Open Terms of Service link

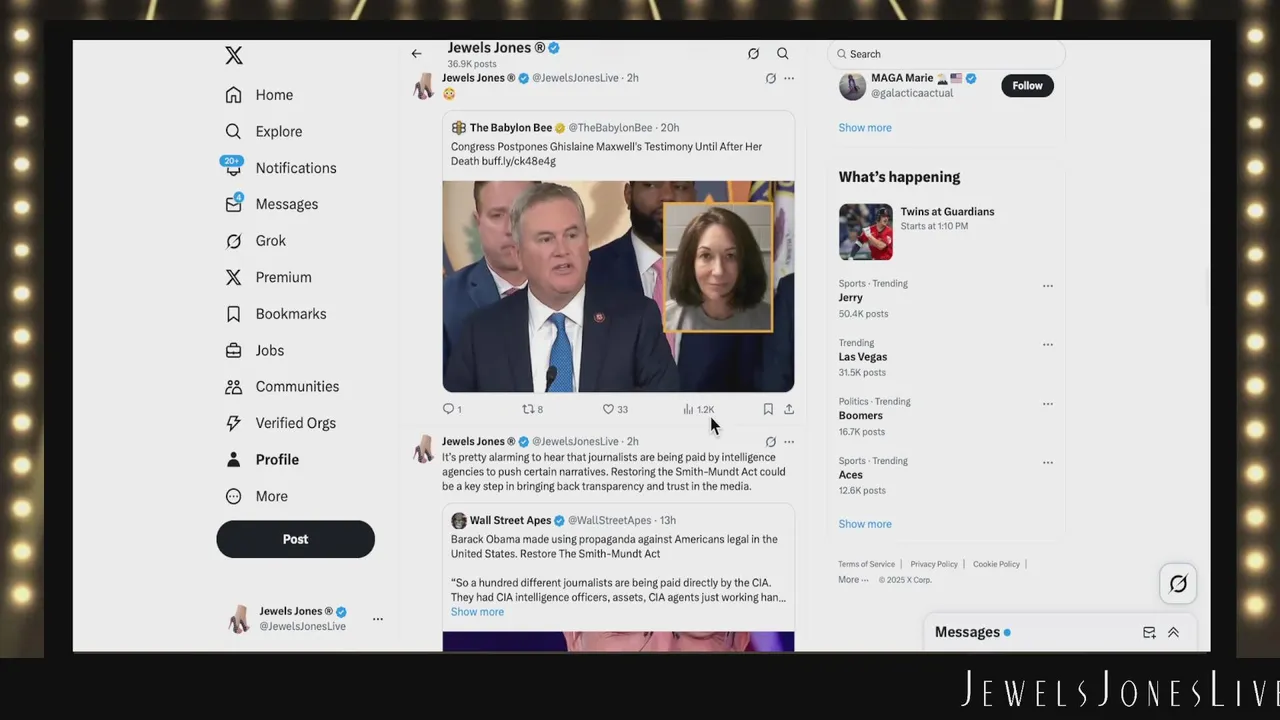[x=866, y=564]
